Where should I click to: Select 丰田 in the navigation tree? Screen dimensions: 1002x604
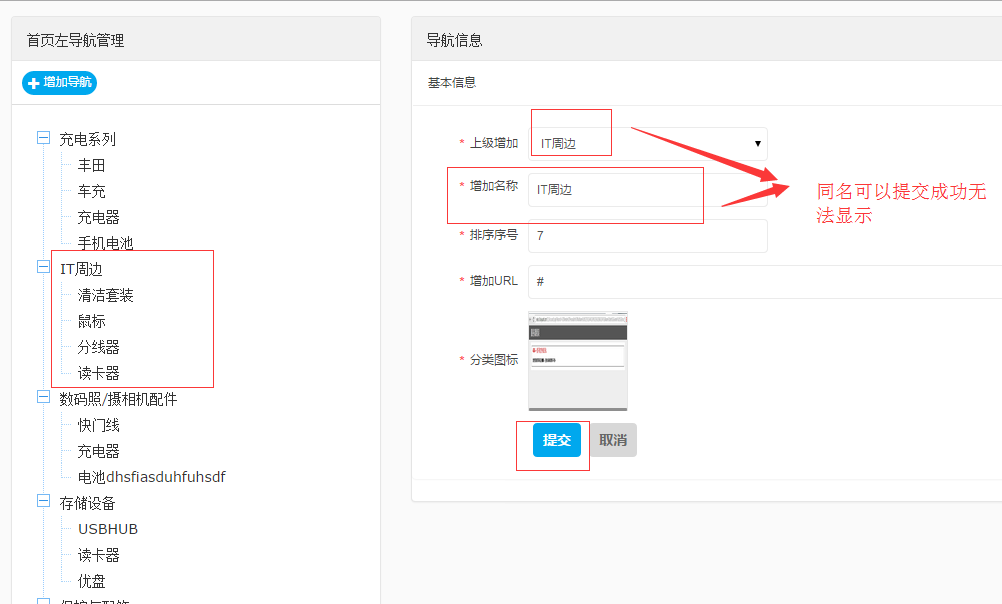tap(91, 165)
